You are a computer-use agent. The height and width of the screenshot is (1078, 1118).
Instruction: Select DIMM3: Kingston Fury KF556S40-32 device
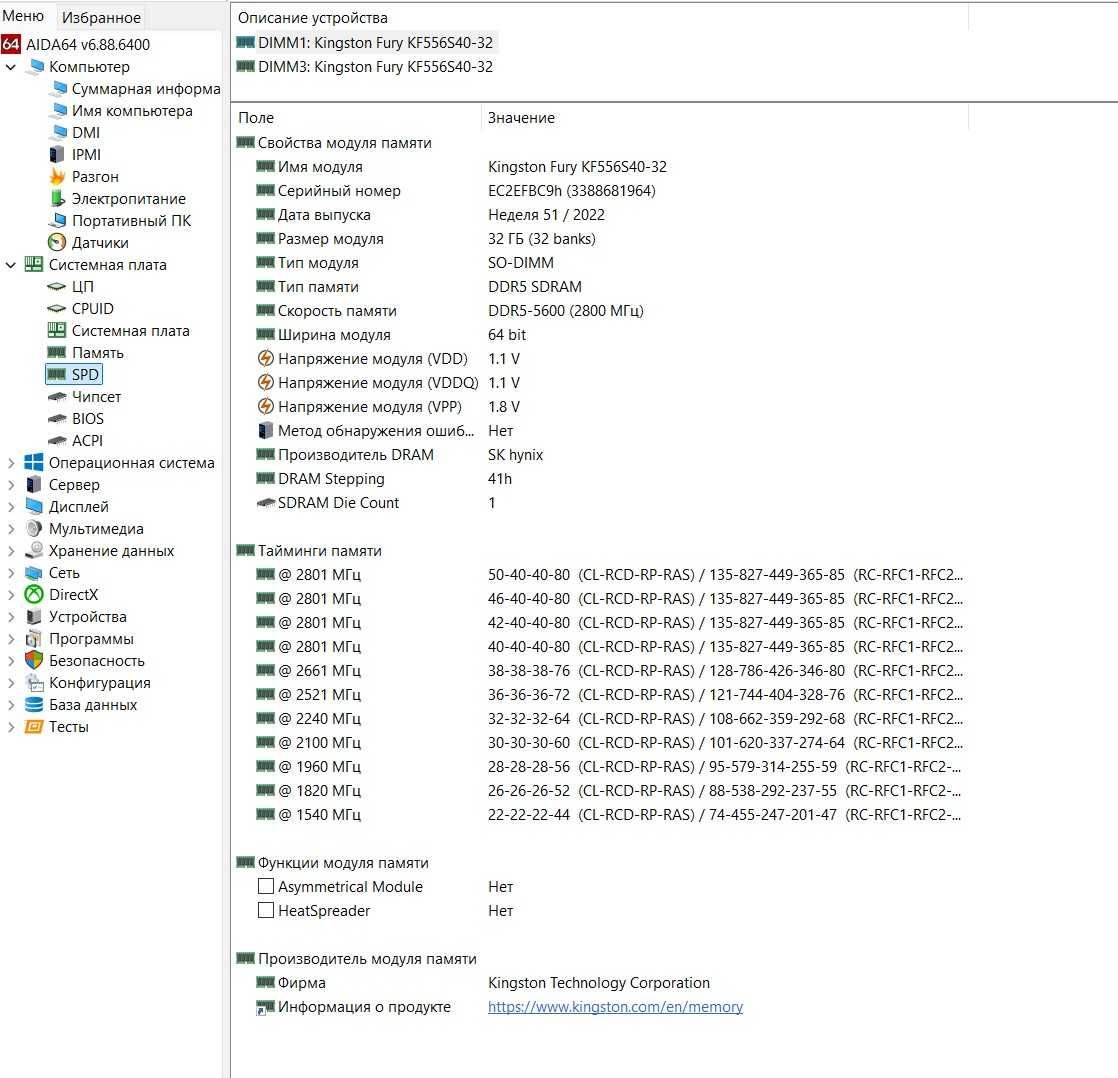375,67
